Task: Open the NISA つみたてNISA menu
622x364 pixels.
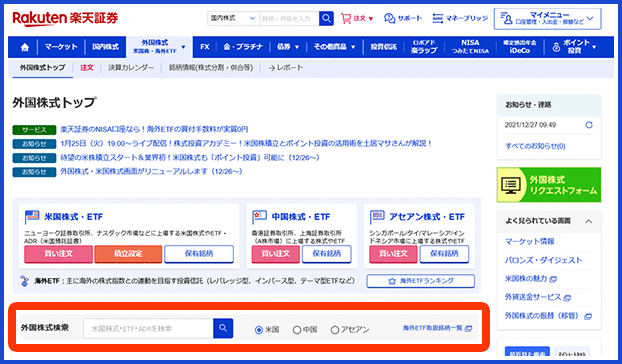Action: click(x=470, y=47)
